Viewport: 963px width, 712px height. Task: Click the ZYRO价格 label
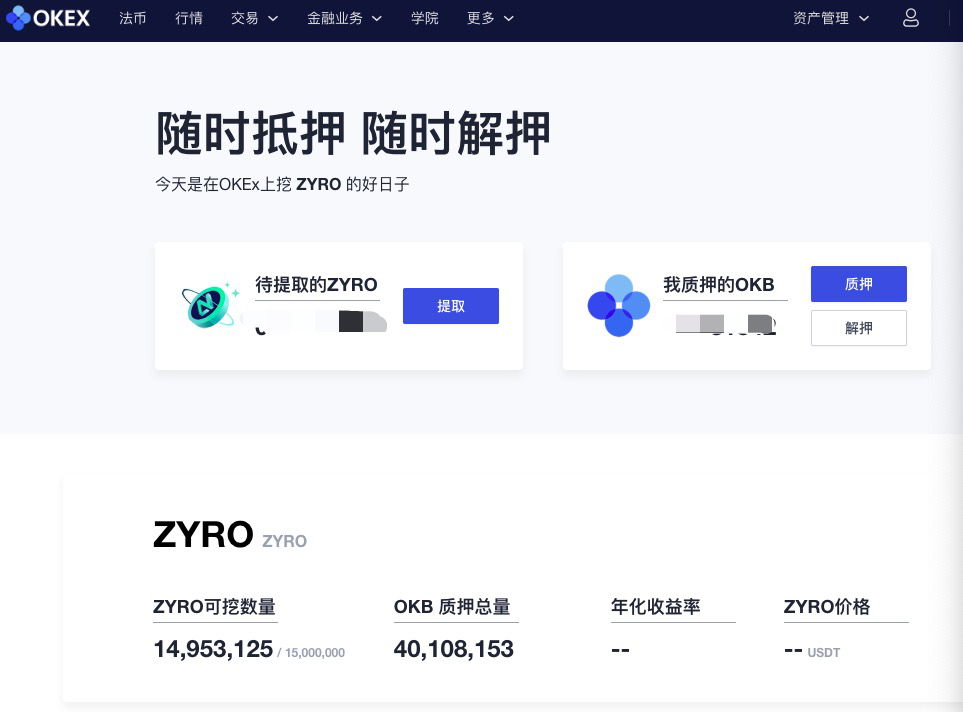(x=827, y=607)
